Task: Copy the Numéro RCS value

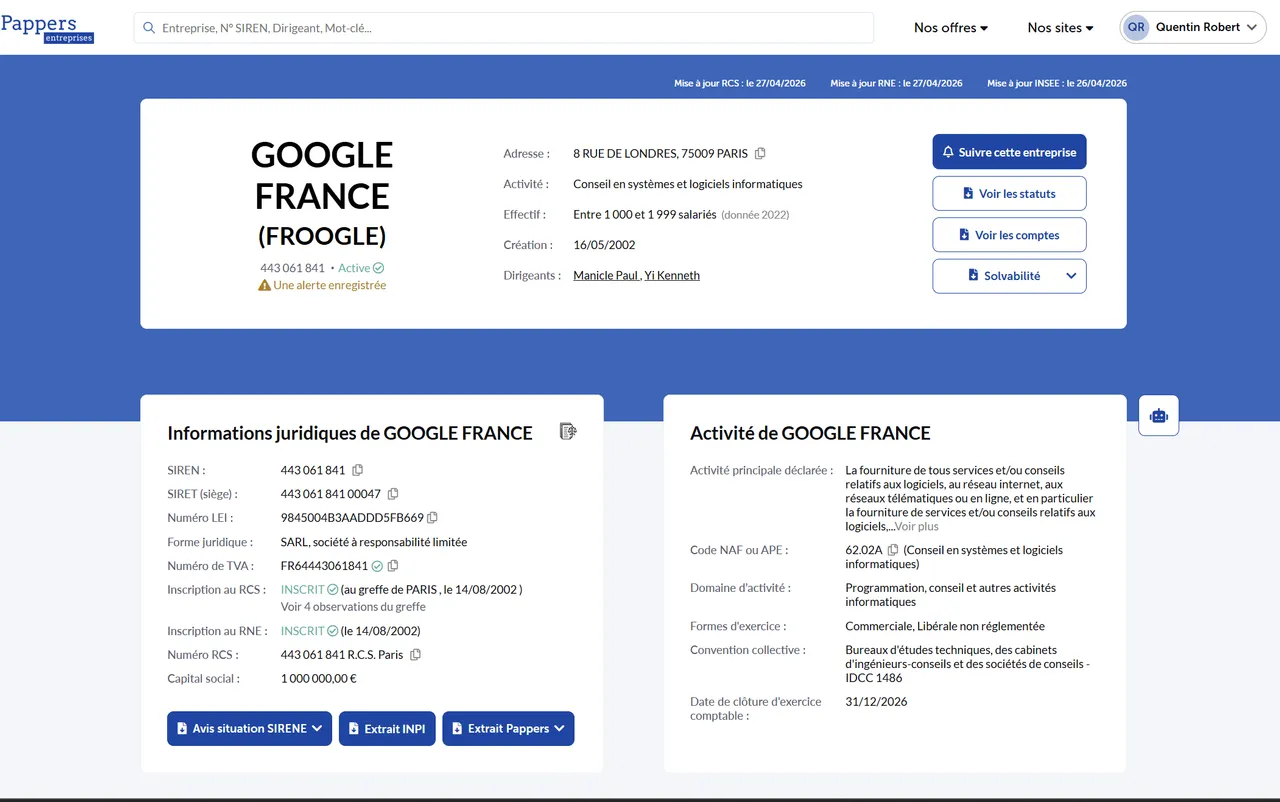Action: click(415, 655)
